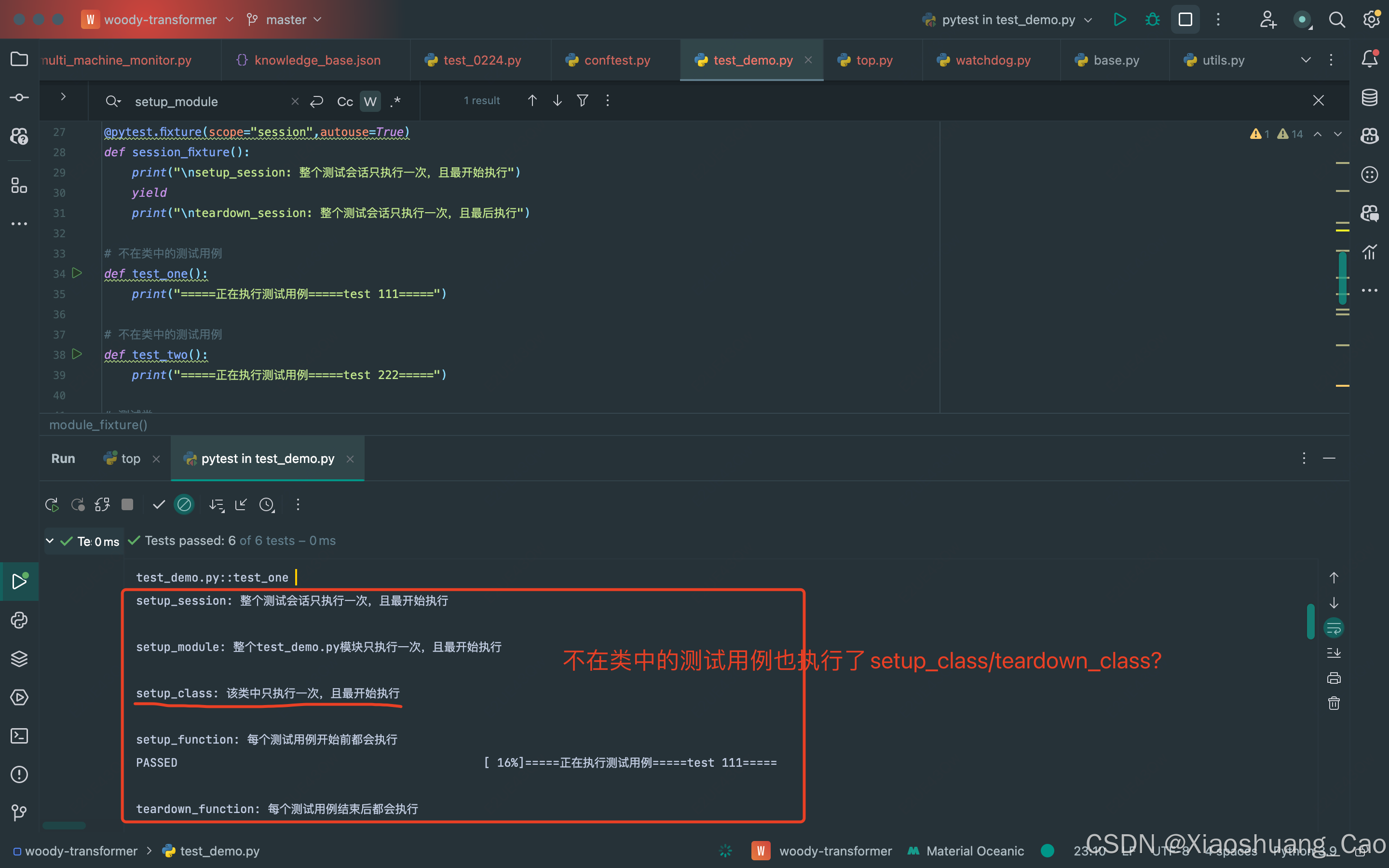Screen dimensions: 1389x868
Task: Jump to next search occurrence arrow
Action: [557, 101]
